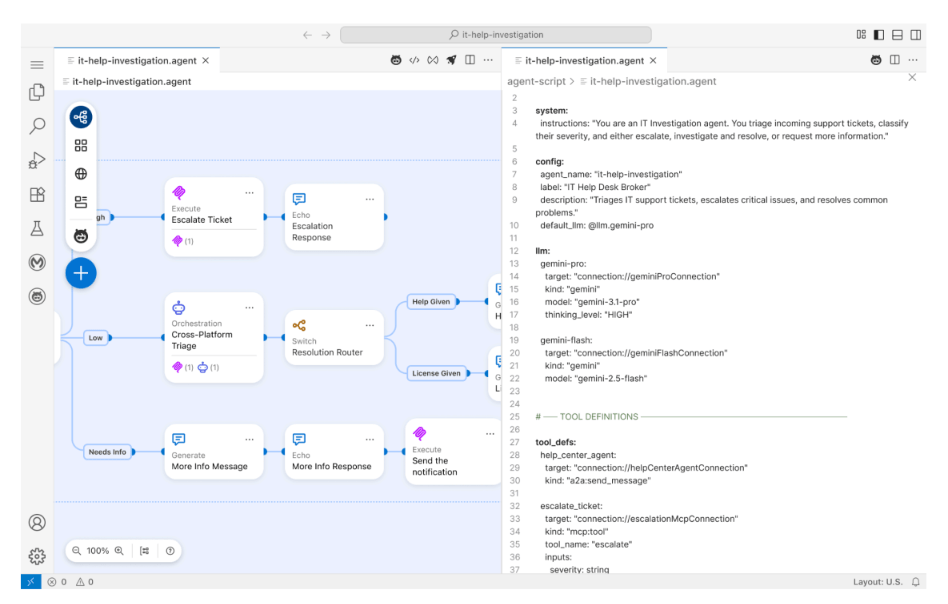The width and height of the screenshot is (948, 604).
Task: Toggle the secondary side bar layout button
Action: coord(915,35)
